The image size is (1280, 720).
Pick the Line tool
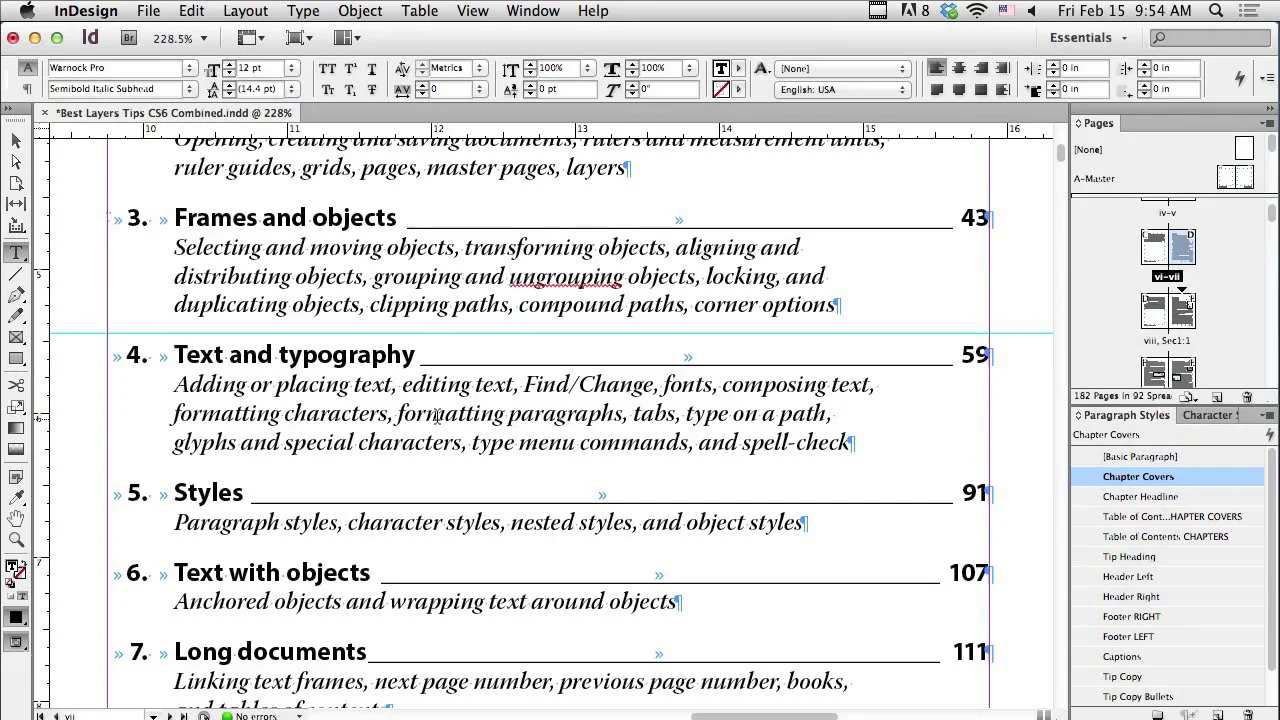[x=16, y=274]
